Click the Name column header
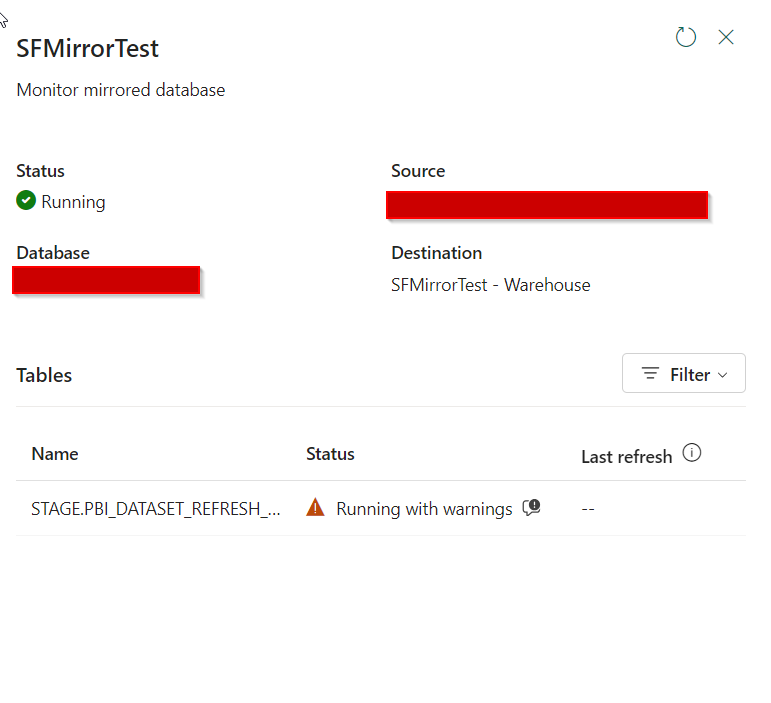771x703 pixels. (x=55, y=454)
